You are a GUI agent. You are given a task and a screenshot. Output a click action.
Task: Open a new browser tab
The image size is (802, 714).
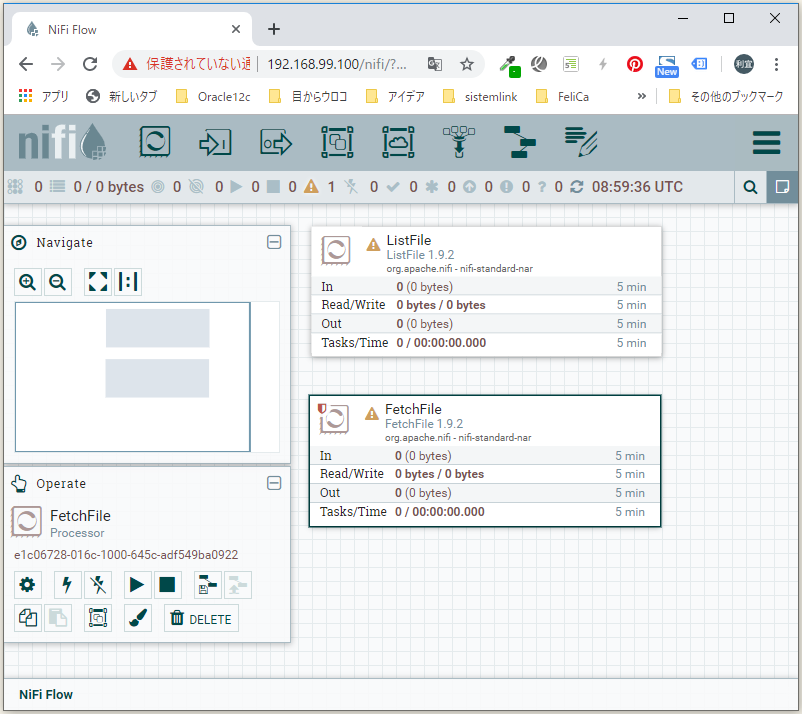[274, 29]
